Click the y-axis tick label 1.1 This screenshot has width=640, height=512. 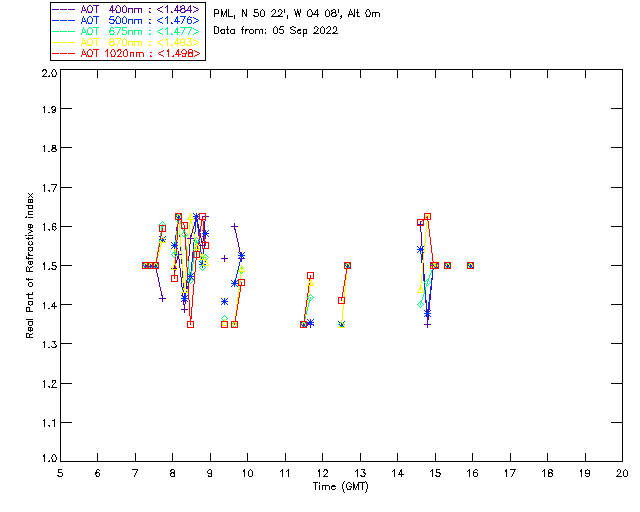(49, 423)
